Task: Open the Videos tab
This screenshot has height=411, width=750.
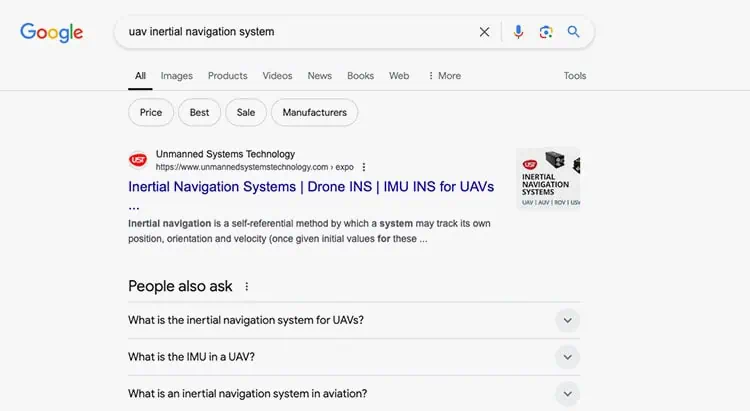Action: click(277, 76)
